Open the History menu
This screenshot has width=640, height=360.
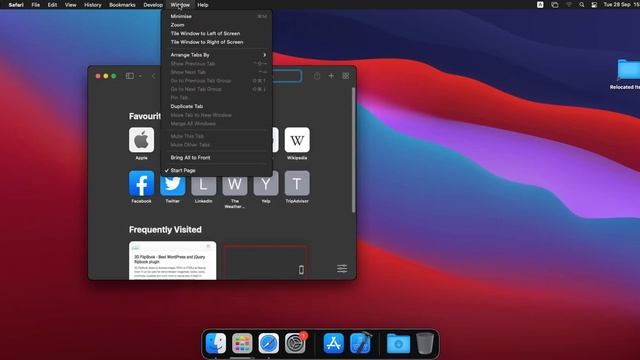(x=93, y=5)
